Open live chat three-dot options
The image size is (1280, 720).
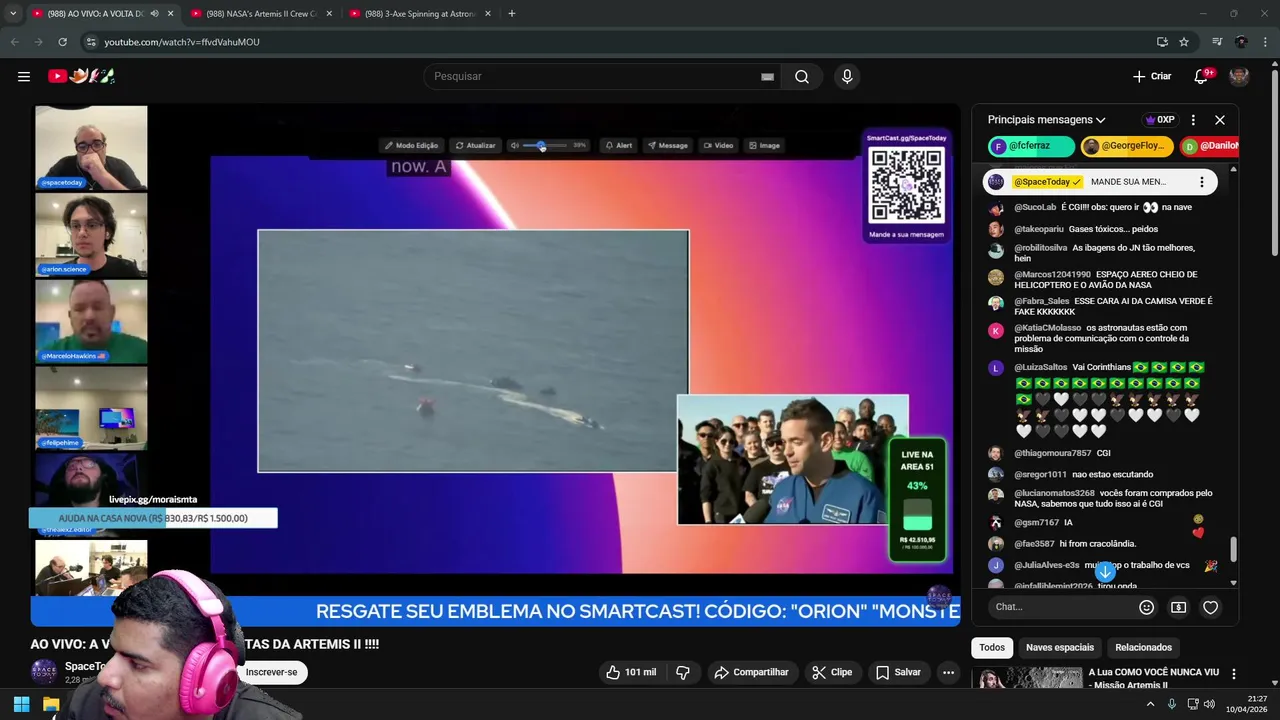coord(1193,120)
